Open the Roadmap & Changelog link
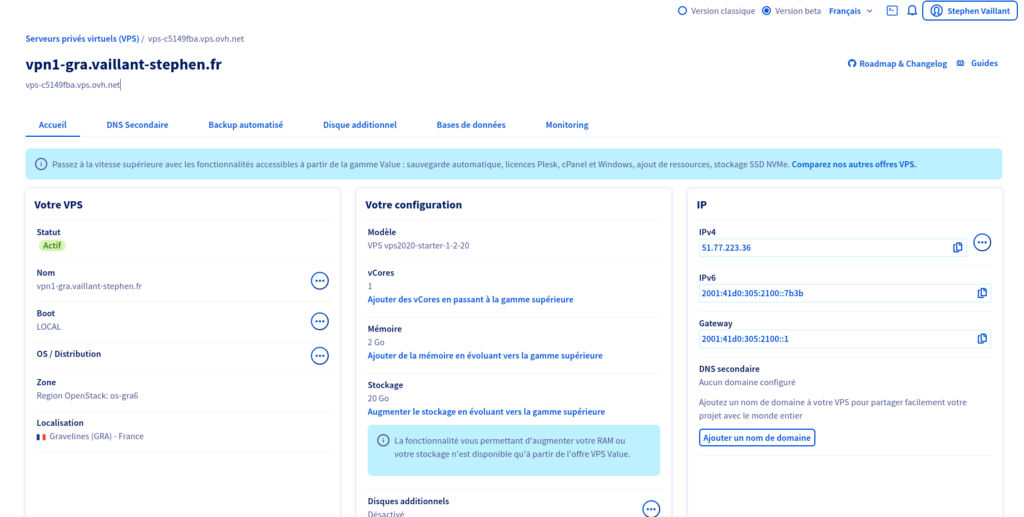The image size is (1024, 517). (x=897, y=64)
